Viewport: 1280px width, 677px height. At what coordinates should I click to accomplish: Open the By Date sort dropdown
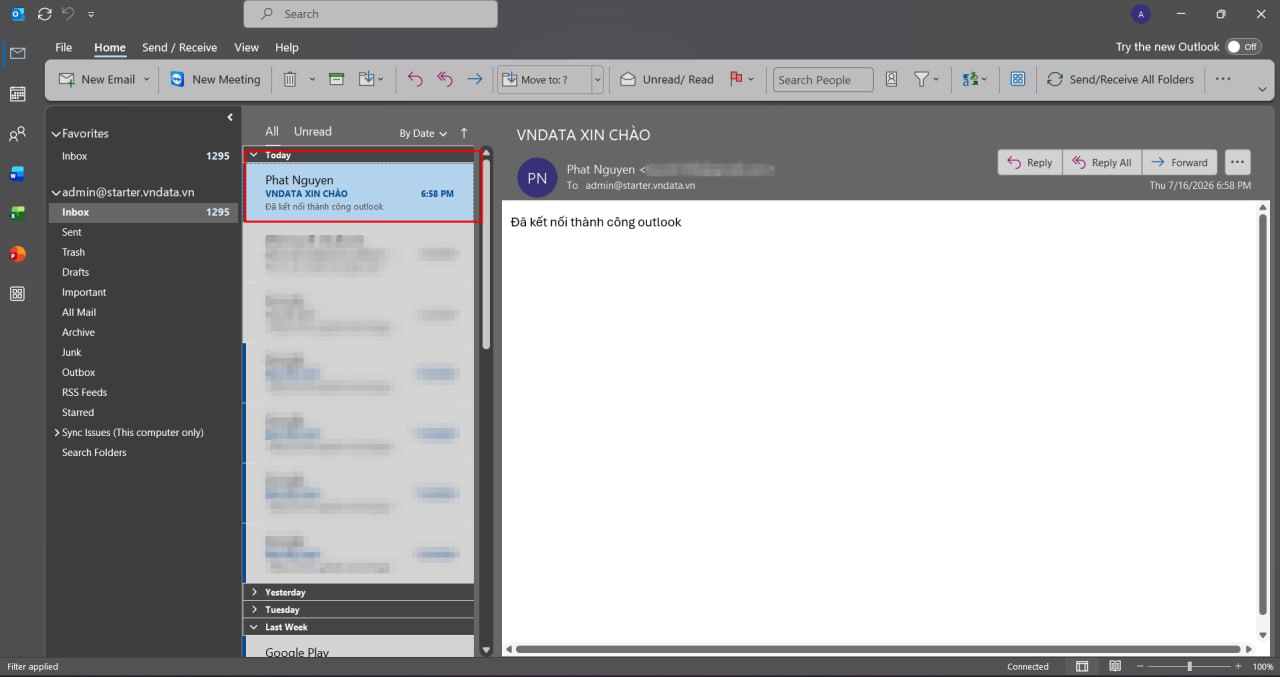click(422, 133)
